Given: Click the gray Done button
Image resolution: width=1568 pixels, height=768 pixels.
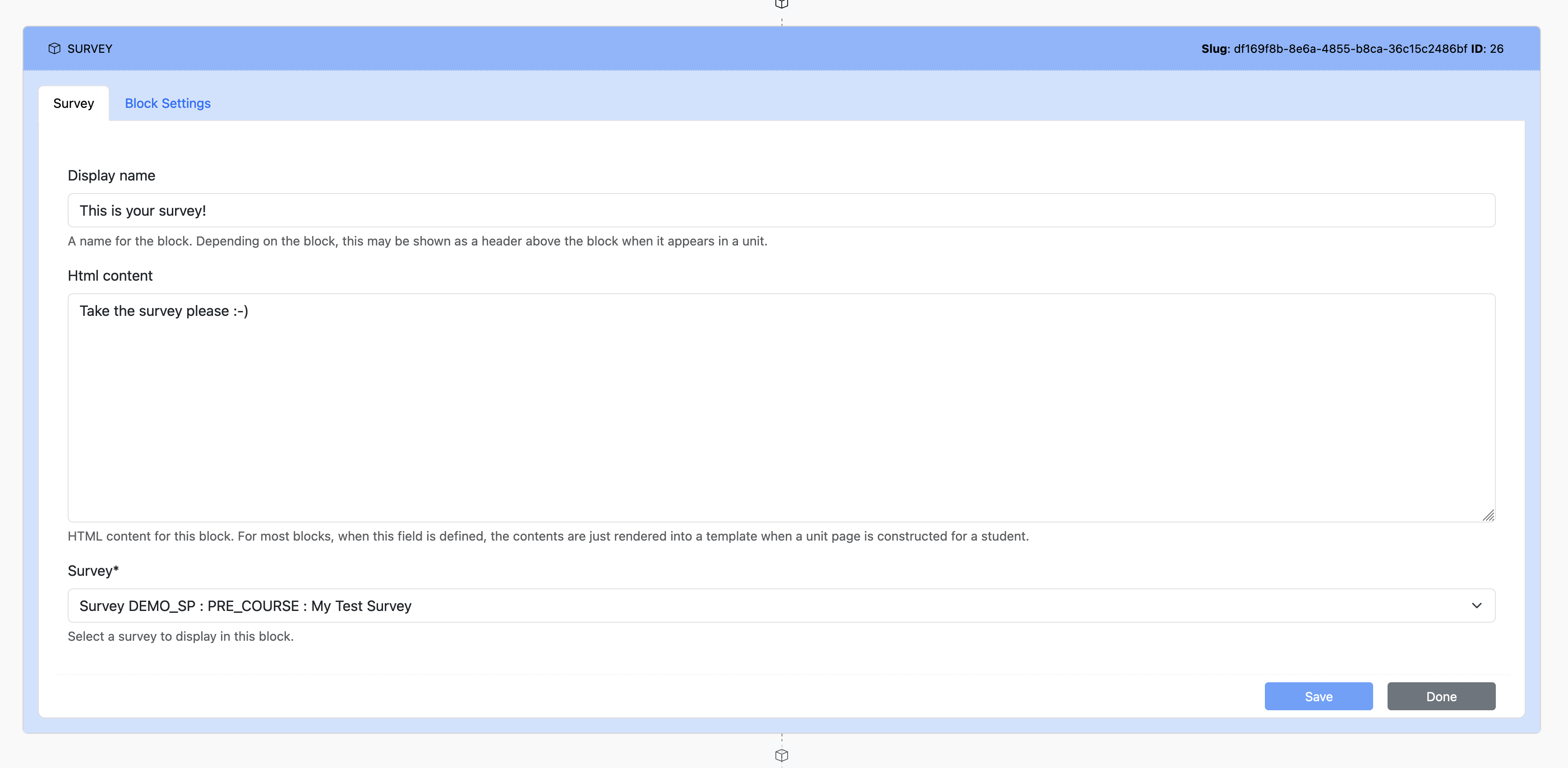Looking at the screenshot, I should pyautogui.click(x=1441, y=697).
